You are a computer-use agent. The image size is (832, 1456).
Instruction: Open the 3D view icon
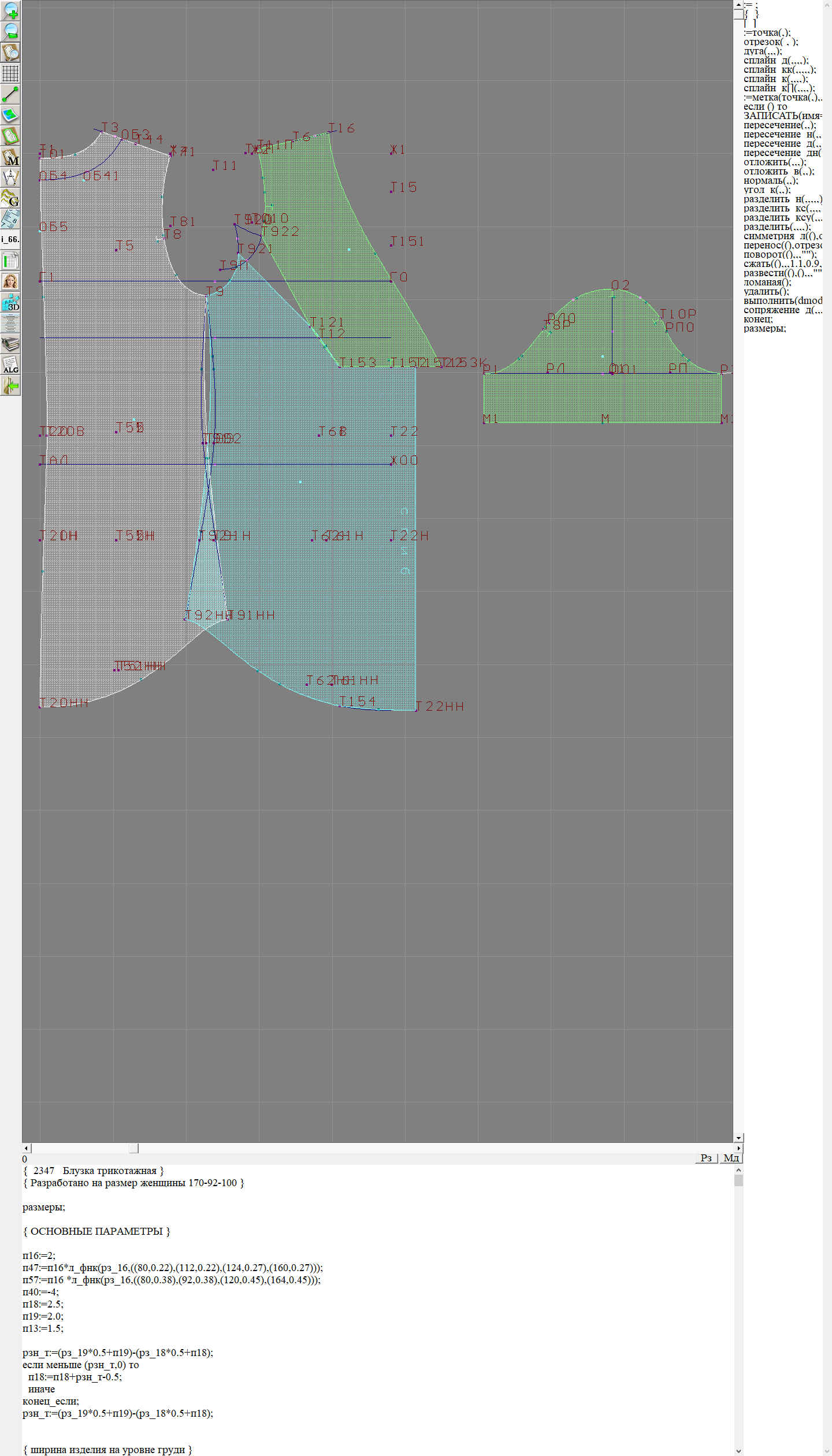point(10,303)
